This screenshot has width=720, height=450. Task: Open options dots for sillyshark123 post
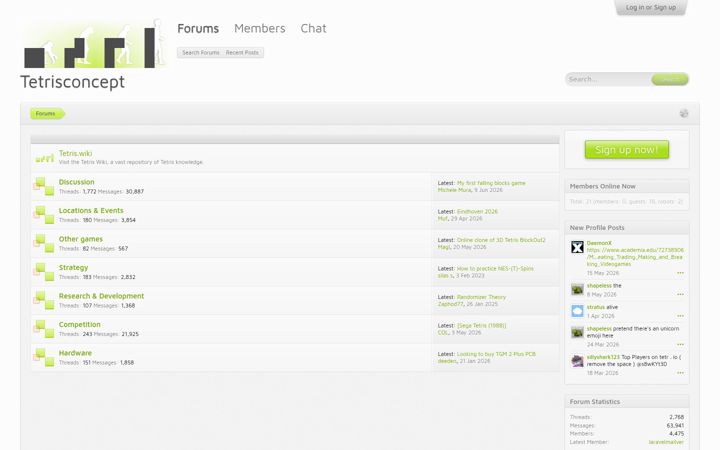(680, 373)
